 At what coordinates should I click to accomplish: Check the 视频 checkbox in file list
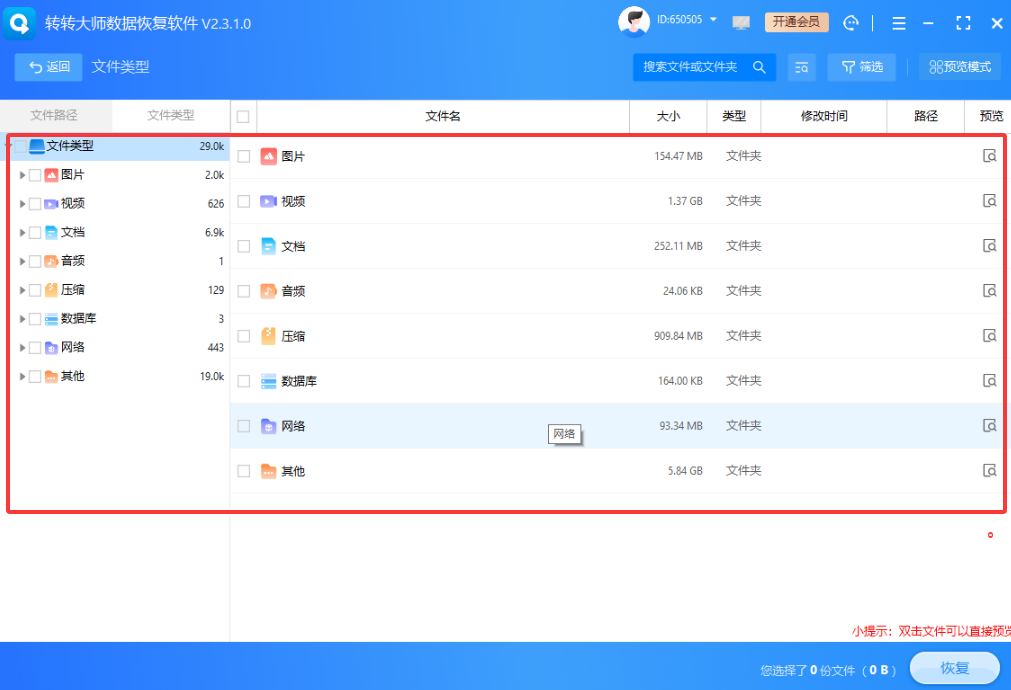(x=244, y=201)
